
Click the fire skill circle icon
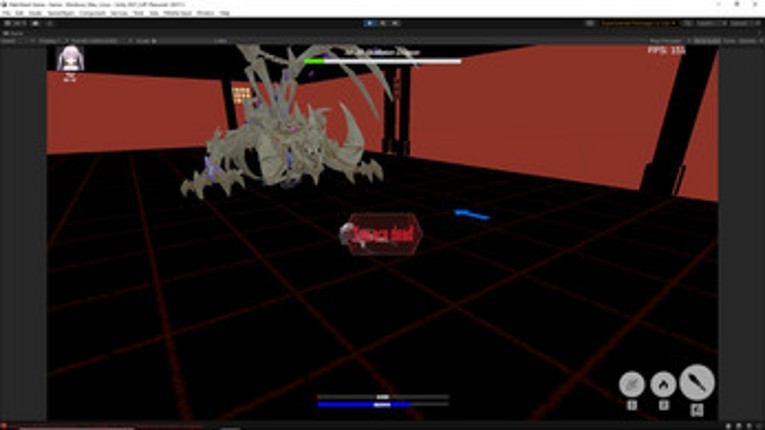pyautogui.click(x=663, y=384)
